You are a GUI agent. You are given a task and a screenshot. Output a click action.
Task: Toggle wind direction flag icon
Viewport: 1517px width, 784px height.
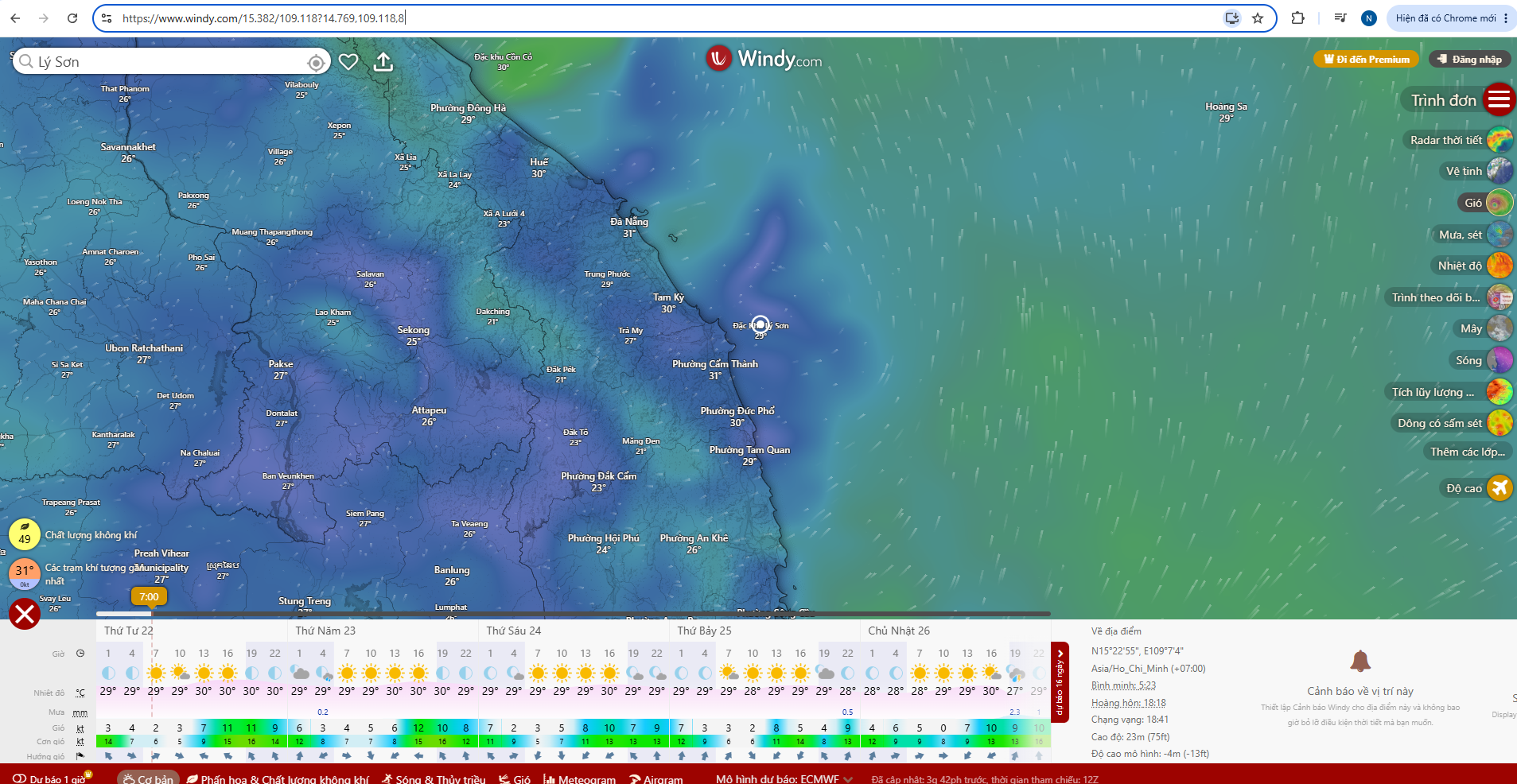click(x=80, y=756)
